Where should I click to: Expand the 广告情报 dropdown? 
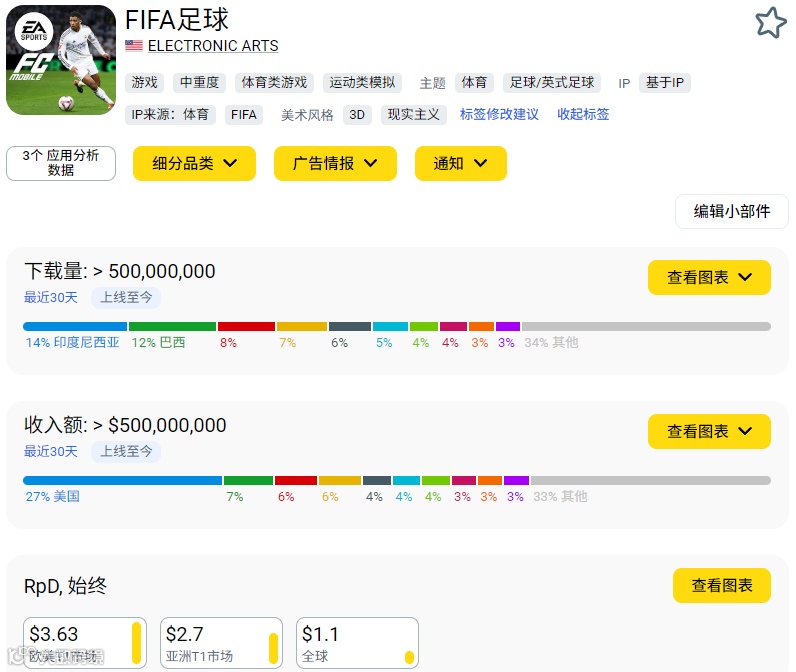(x=335, y=163)
